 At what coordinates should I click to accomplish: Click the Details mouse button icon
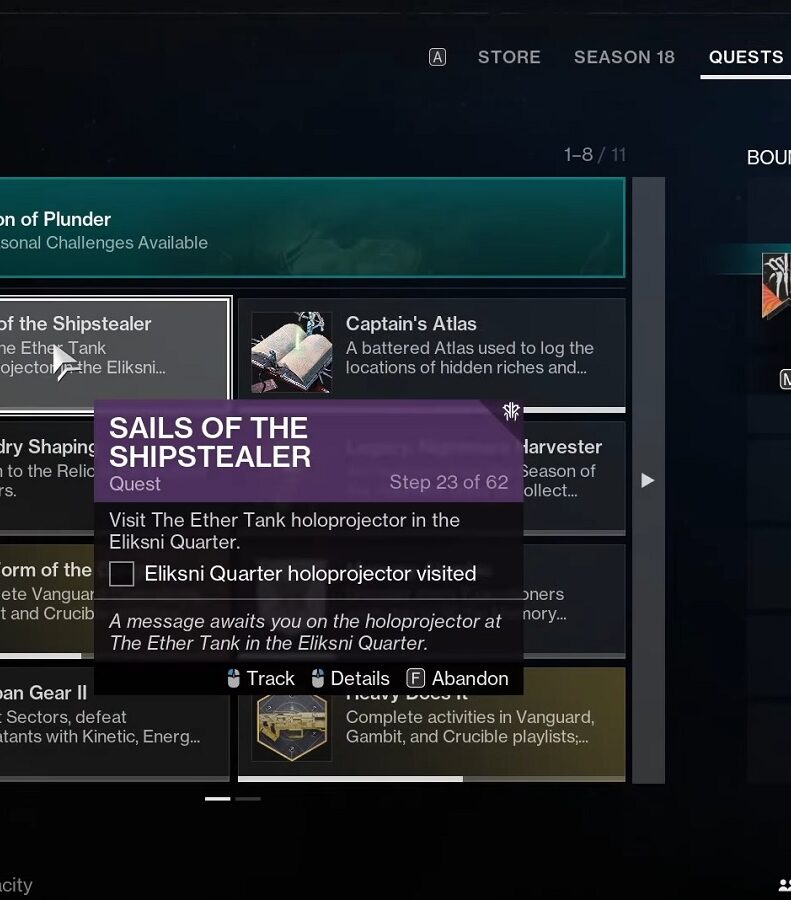click(x=317, y=678)
